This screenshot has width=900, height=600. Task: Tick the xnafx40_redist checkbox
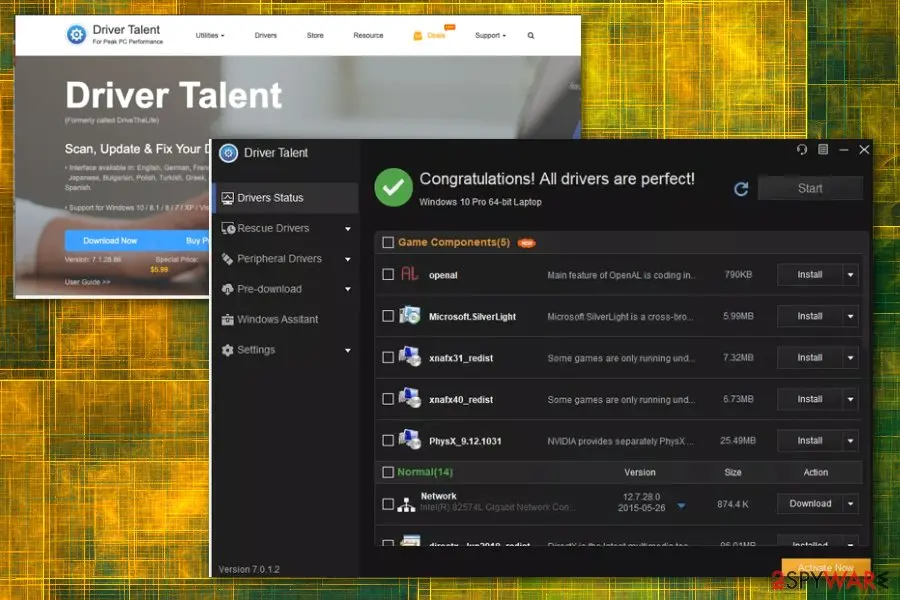[x=388, y=399]
